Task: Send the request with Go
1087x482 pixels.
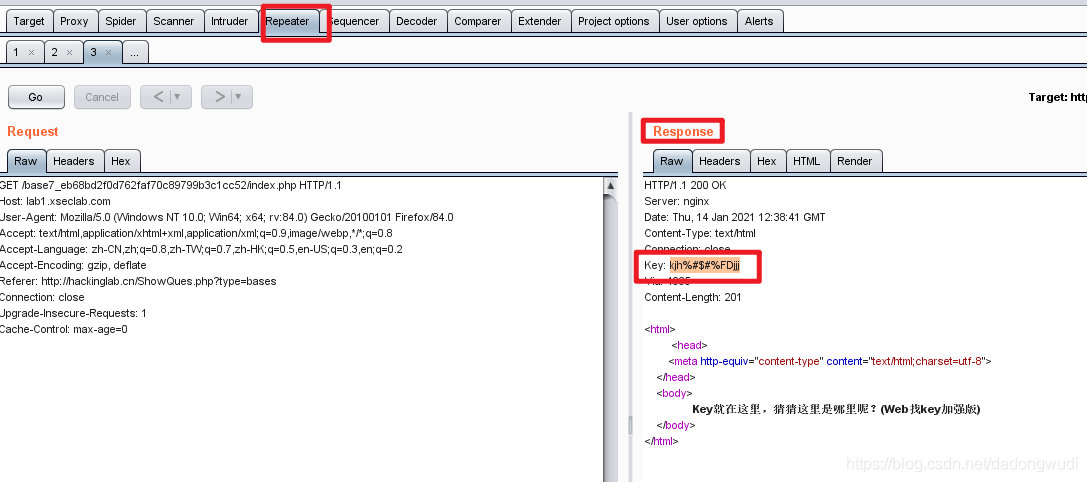Action: click(36, 97)
